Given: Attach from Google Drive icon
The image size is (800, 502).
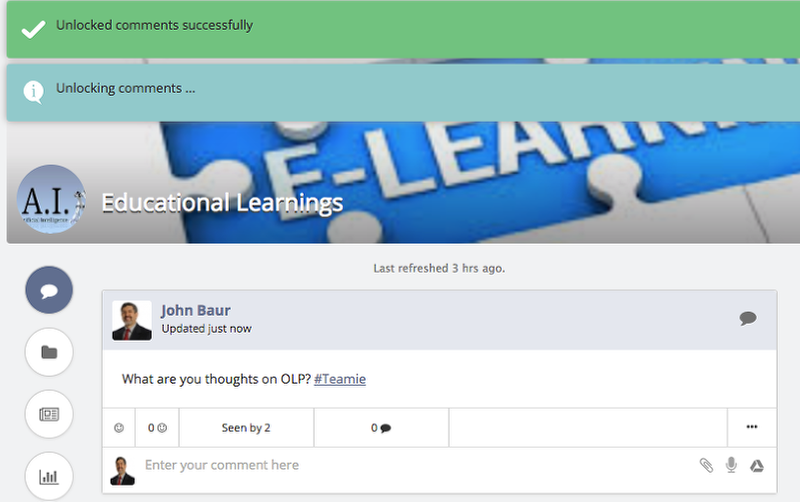Looking at the screenshot, I should pos(757,466).
